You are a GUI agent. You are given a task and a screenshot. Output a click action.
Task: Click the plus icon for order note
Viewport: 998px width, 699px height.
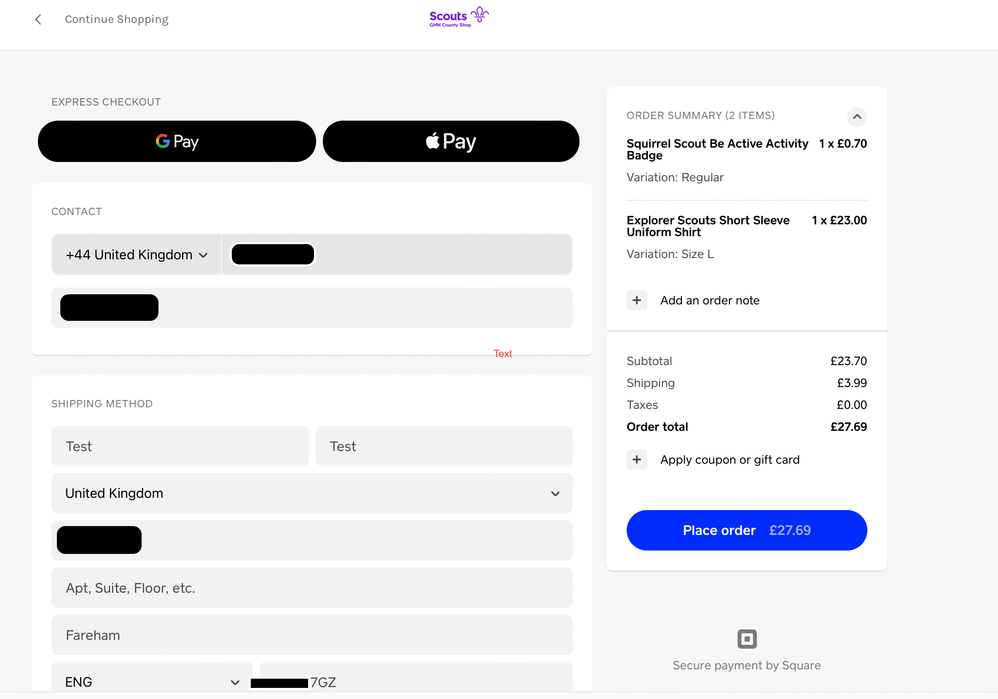[x=637, y=300]
